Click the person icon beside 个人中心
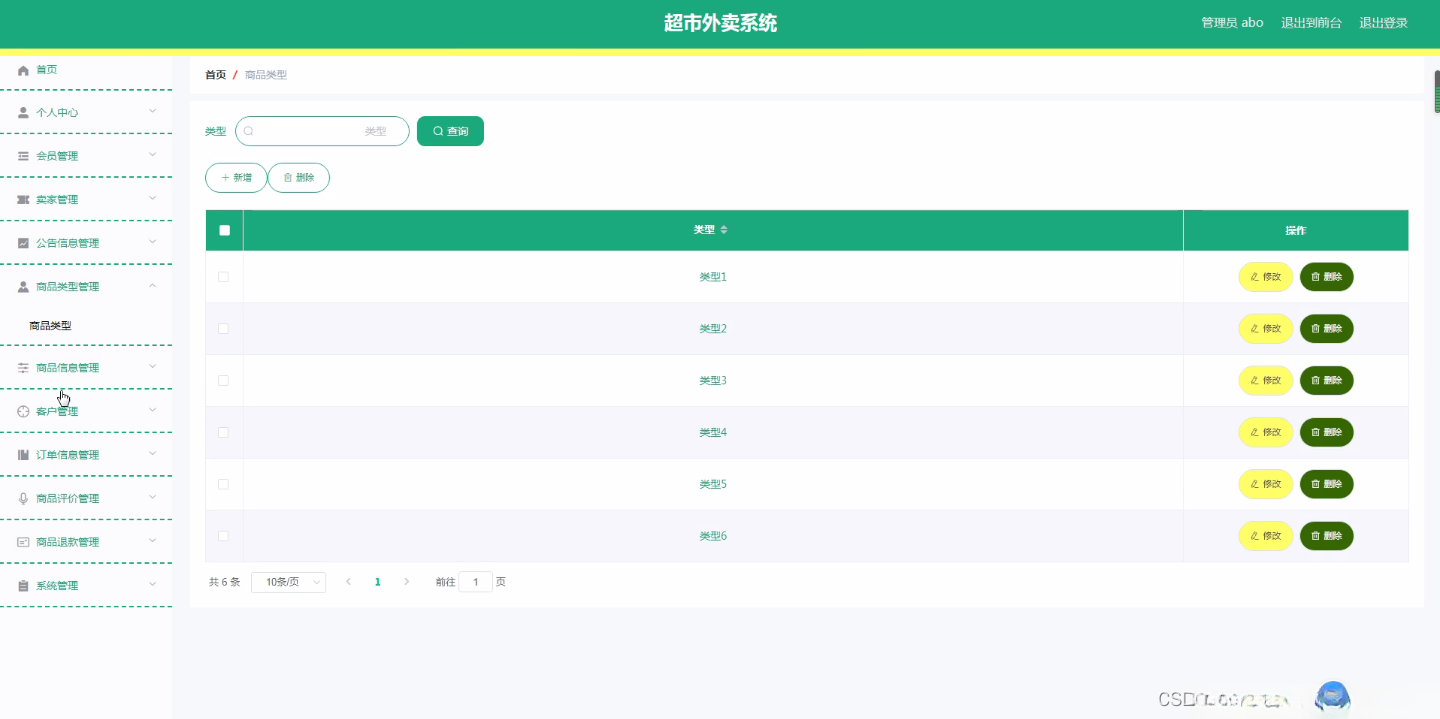This screenshot has height=719, width=1440. point(23,113)
